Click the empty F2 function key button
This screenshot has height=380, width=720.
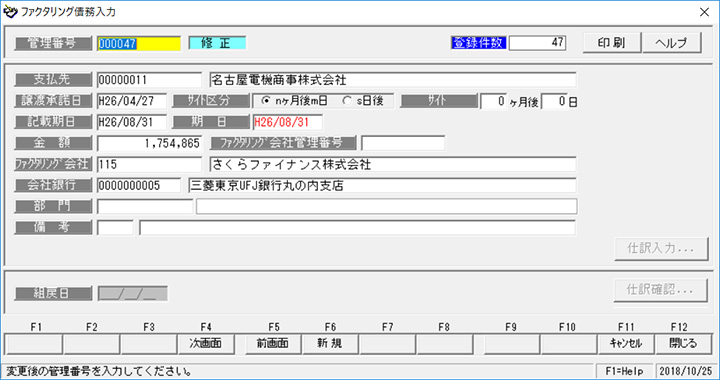pos(91,344)
